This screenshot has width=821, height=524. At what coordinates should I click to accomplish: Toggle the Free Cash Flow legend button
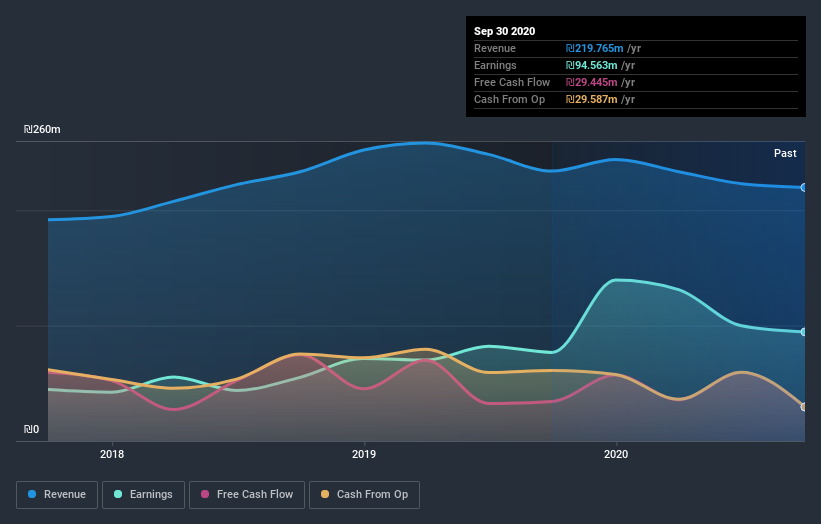[x=247, y=495]
